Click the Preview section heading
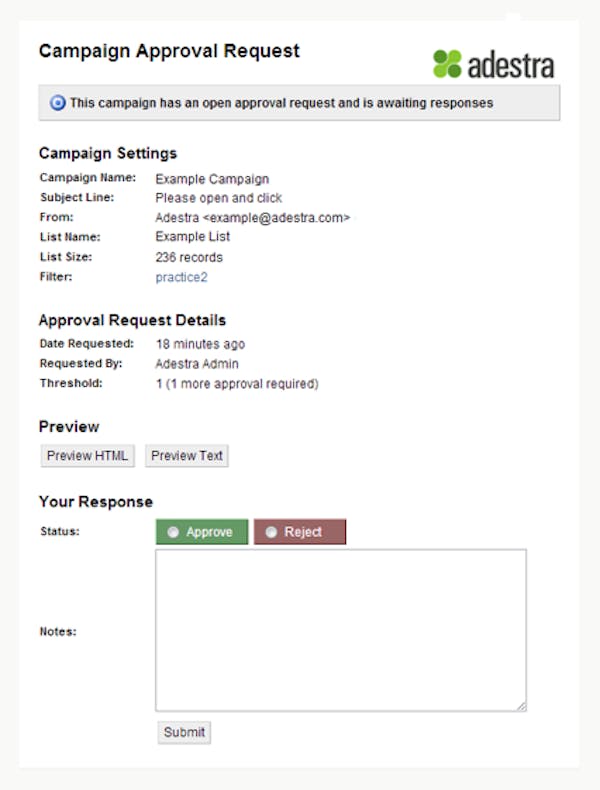The image size is (600, 790). 69,427
